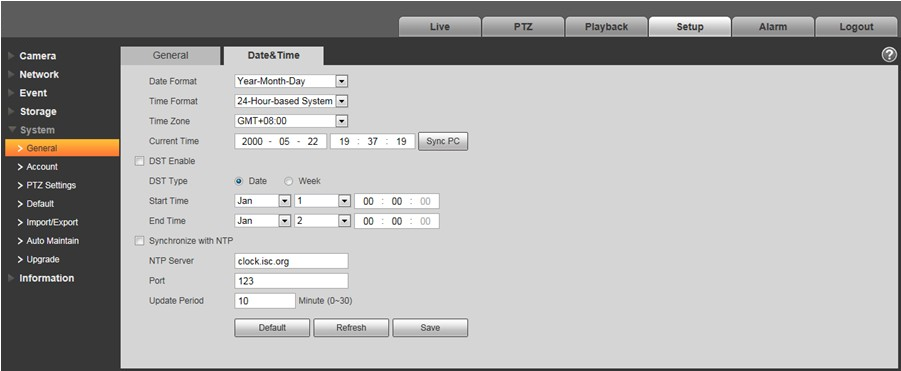
Task: Click the NTP Server input field
Action: click(x=291, y=261)
